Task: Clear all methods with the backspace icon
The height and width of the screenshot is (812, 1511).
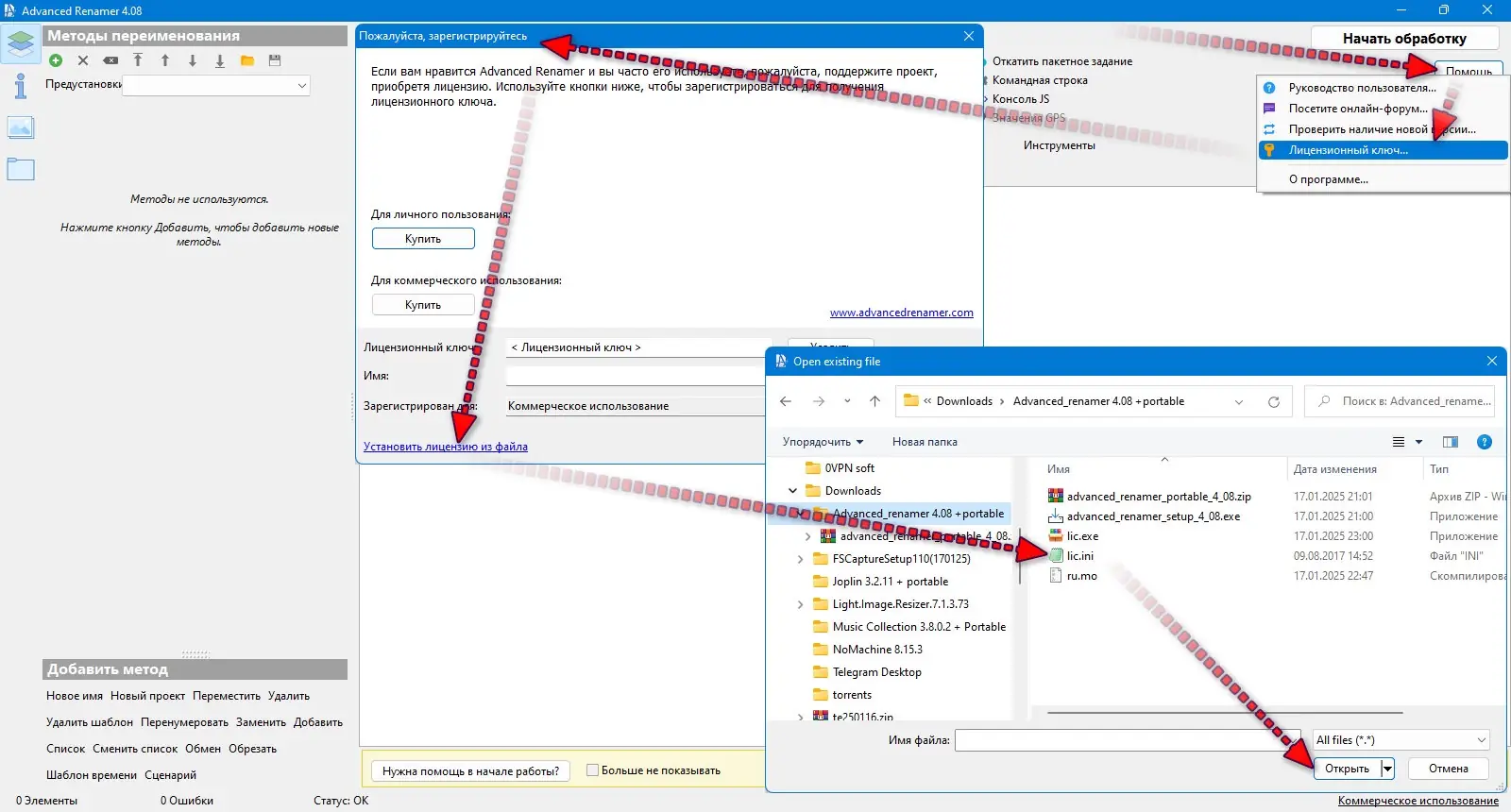Action: [110, 60]
